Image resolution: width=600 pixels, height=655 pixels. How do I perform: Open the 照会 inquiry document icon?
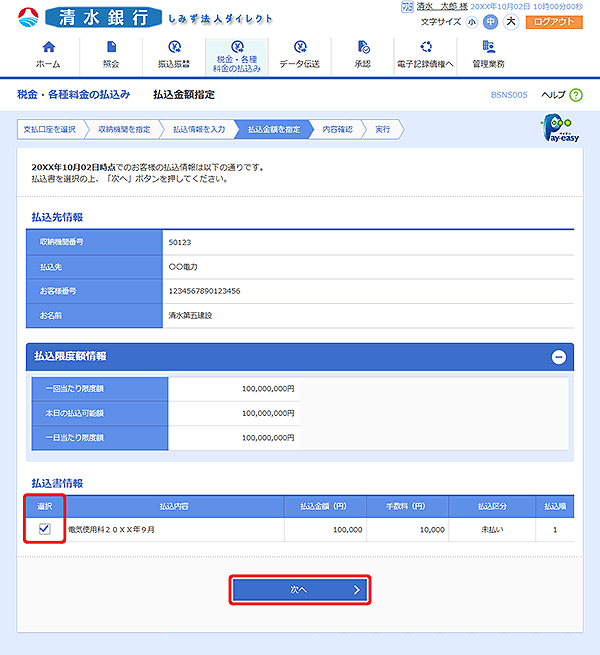coord(110,47)
